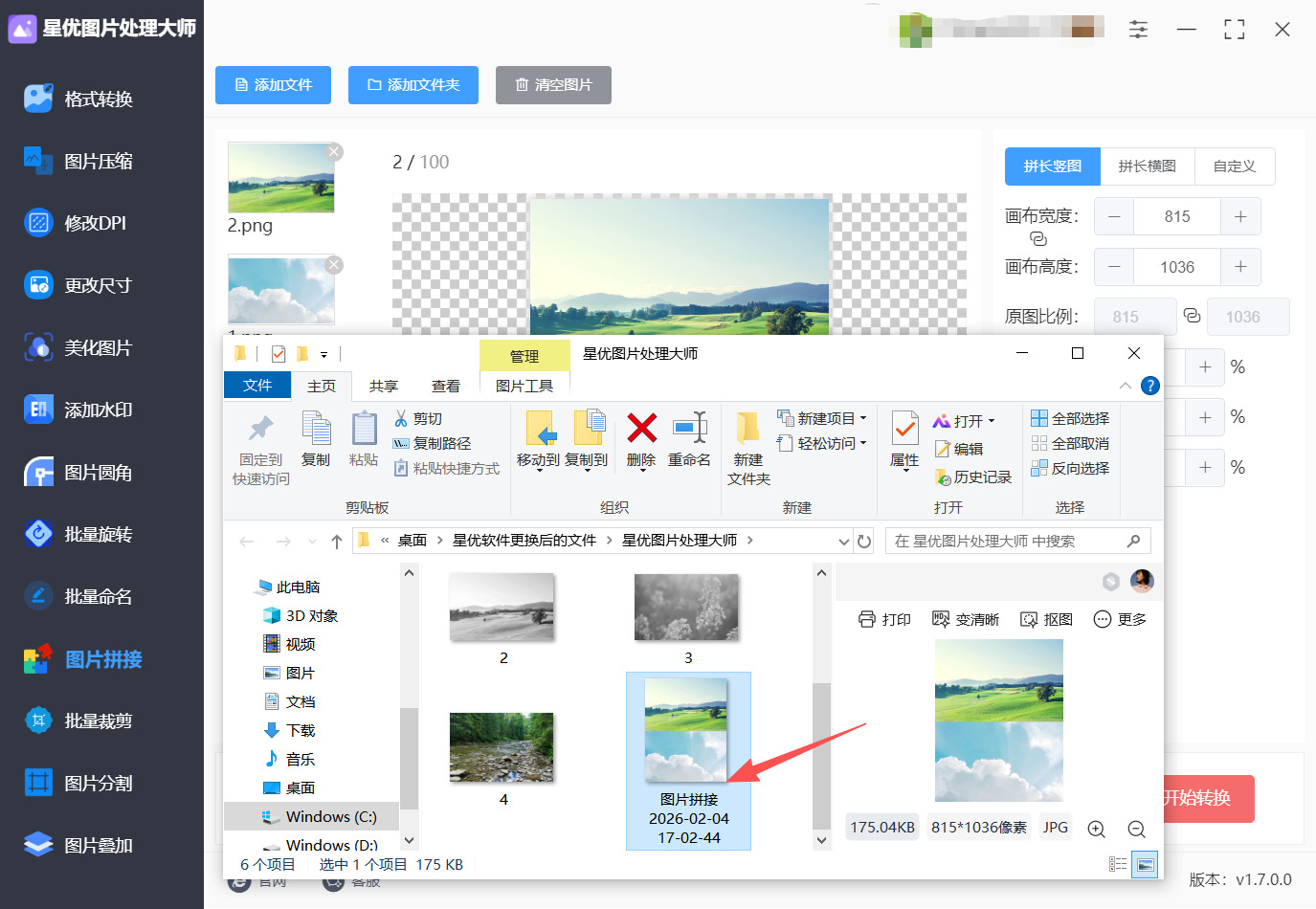Click 反向选择 in the Explorer ribbon
The width and height of the screenshot is (1316, 909).
[1070, 469]
